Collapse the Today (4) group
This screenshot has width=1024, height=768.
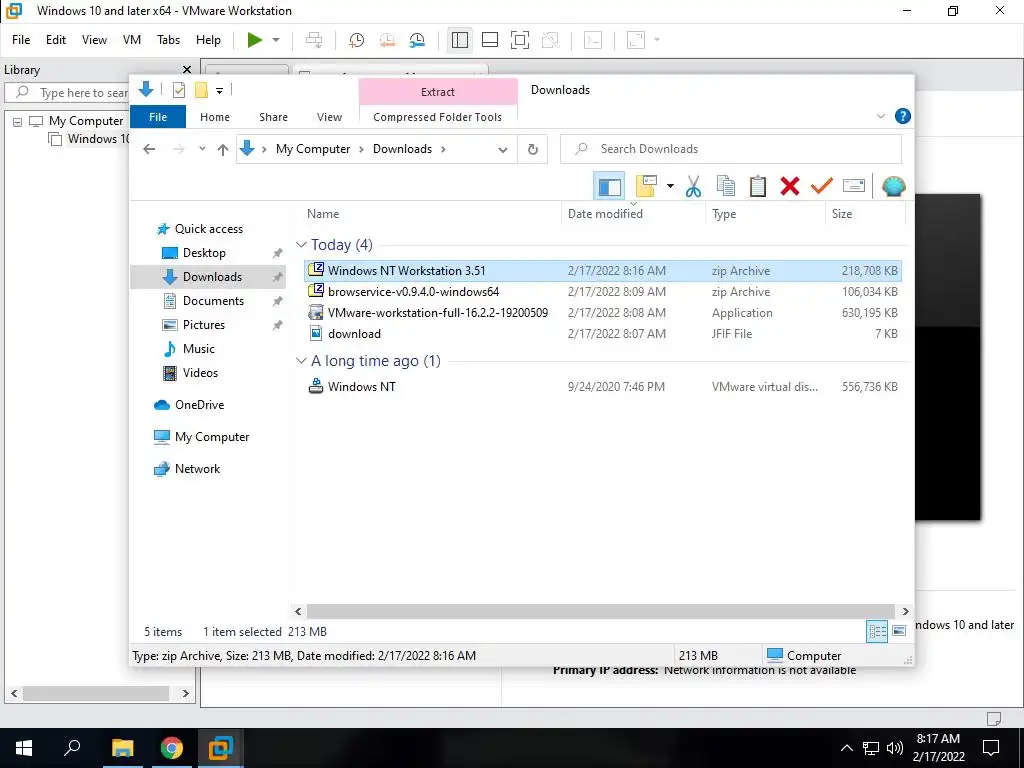click(x=301, y=245)
